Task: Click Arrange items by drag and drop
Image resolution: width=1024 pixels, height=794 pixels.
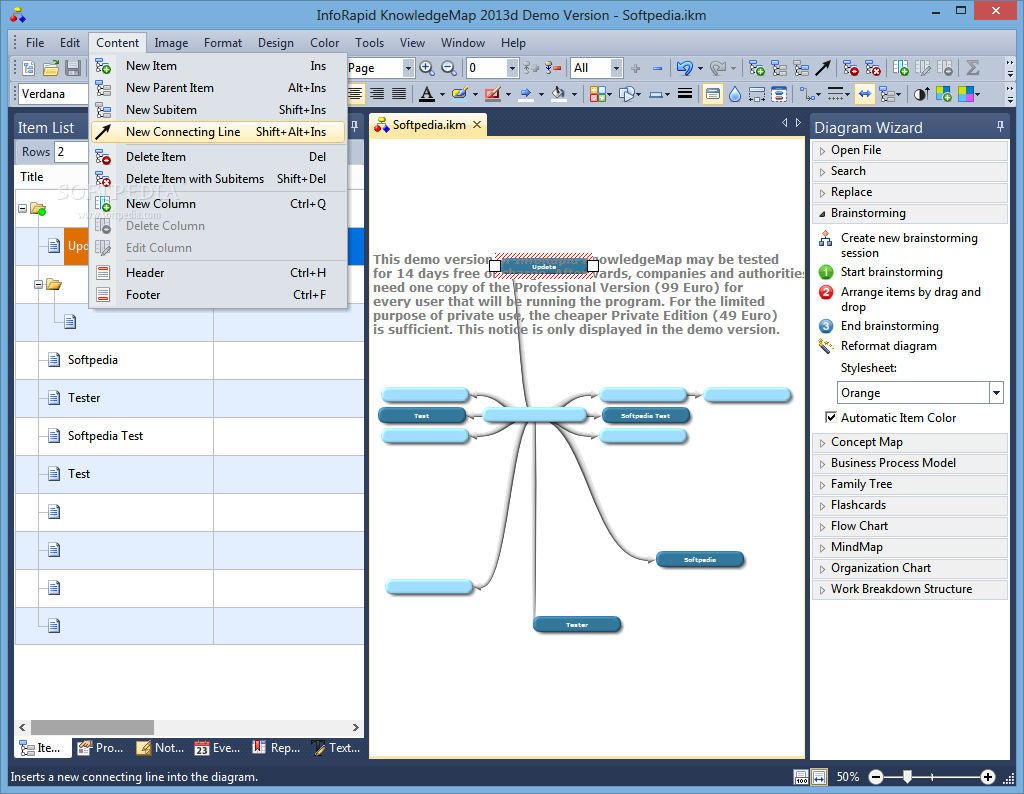Action: click(910, 300)
